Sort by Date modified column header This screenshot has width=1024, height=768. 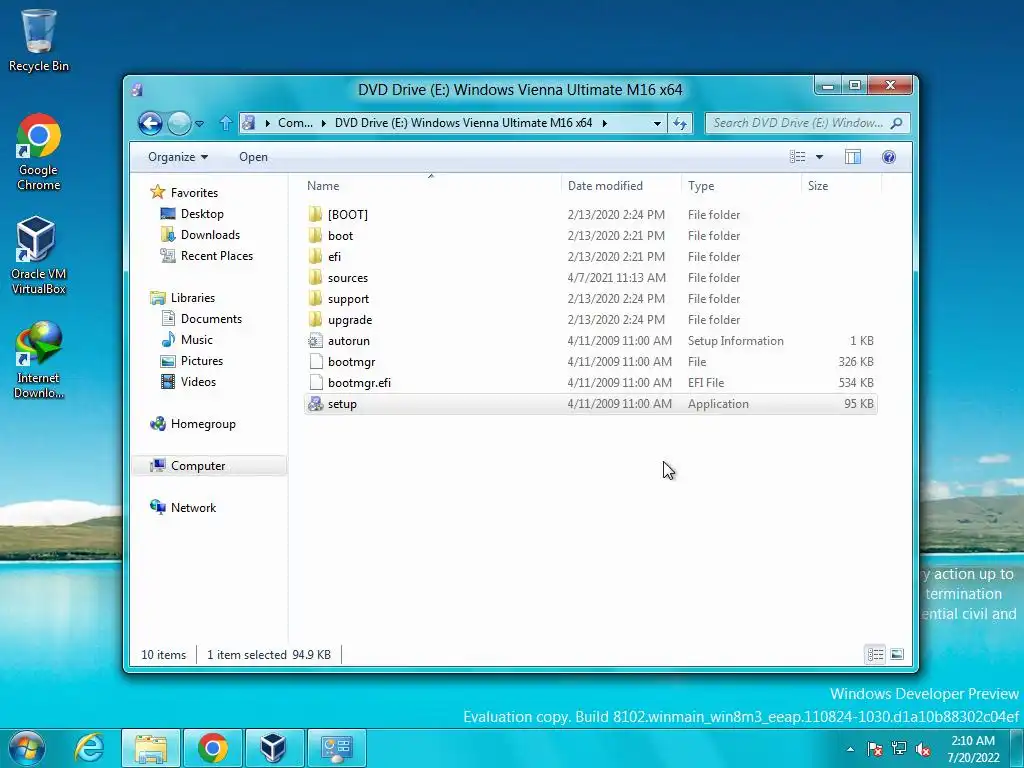tap(620, 186)
